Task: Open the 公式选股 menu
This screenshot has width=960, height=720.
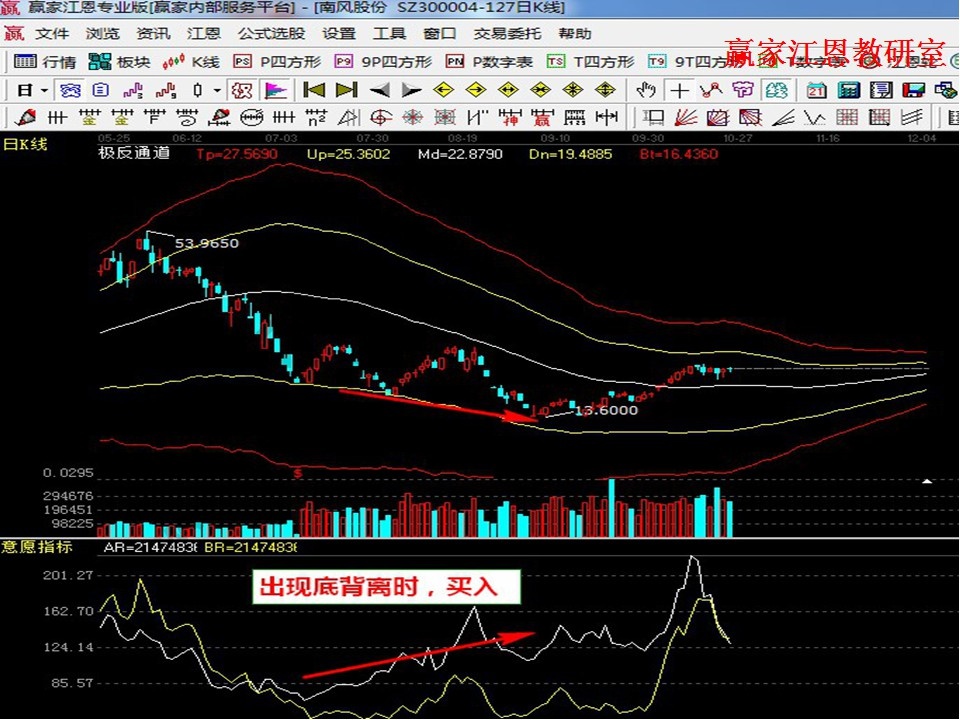Action: coord(271,33)
